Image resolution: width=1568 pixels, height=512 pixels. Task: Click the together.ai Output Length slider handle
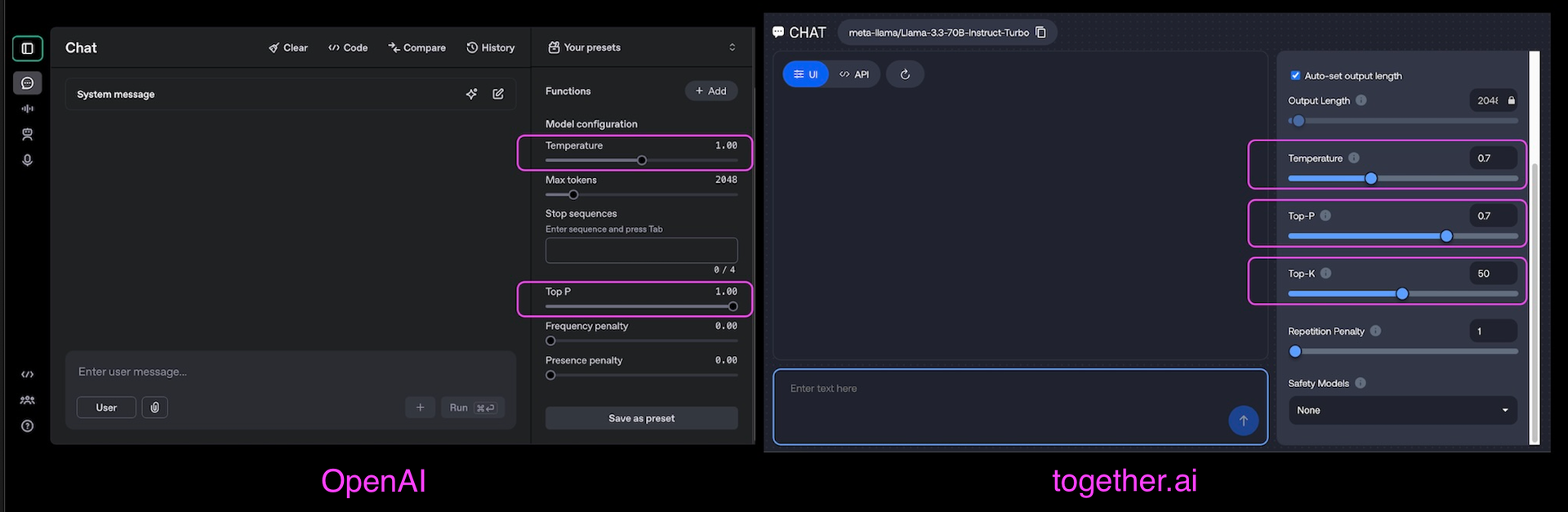(x=1298, y=121)
